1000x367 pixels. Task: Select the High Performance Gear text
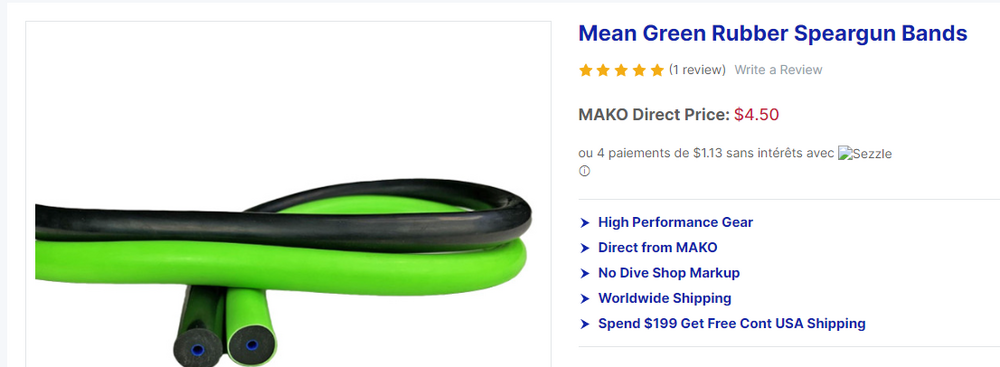[675, 222]
